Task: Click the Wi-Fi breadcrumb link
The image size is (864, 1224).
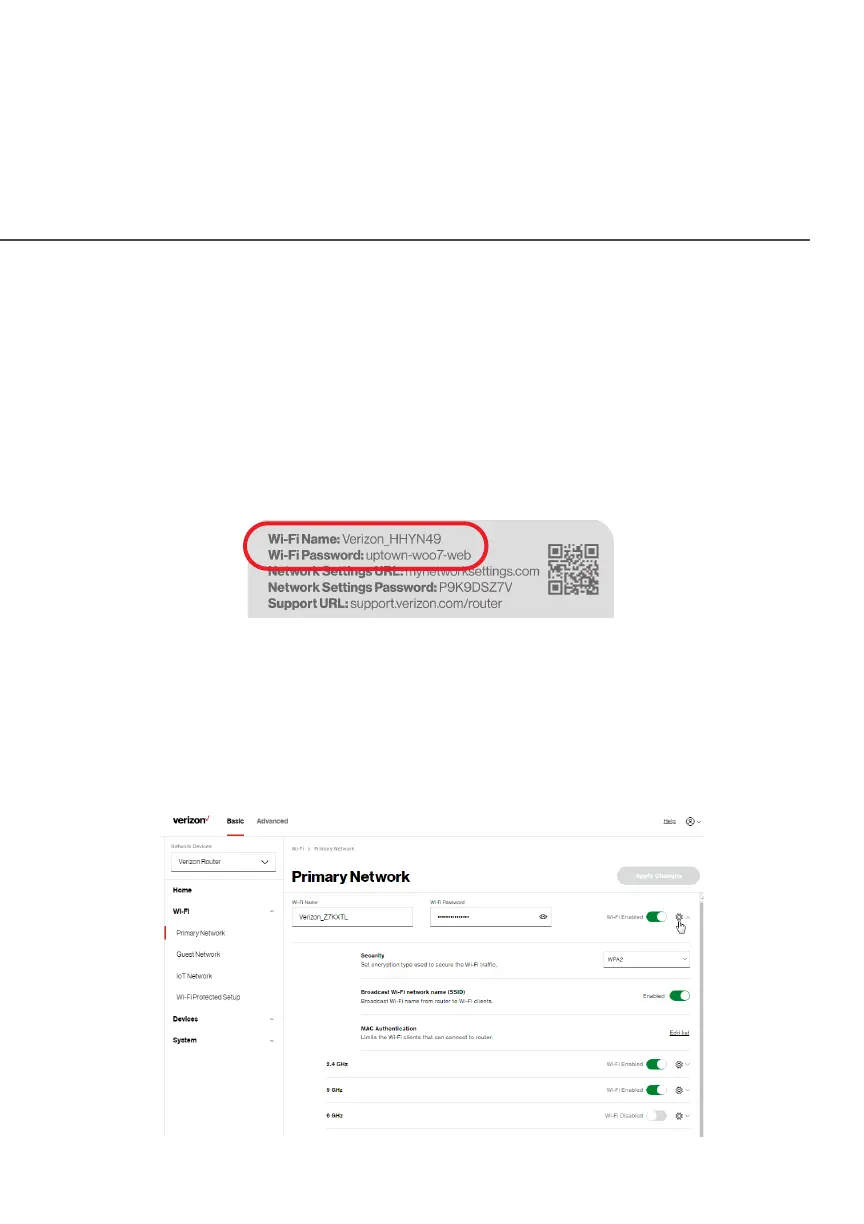Action: coord(297,848)
